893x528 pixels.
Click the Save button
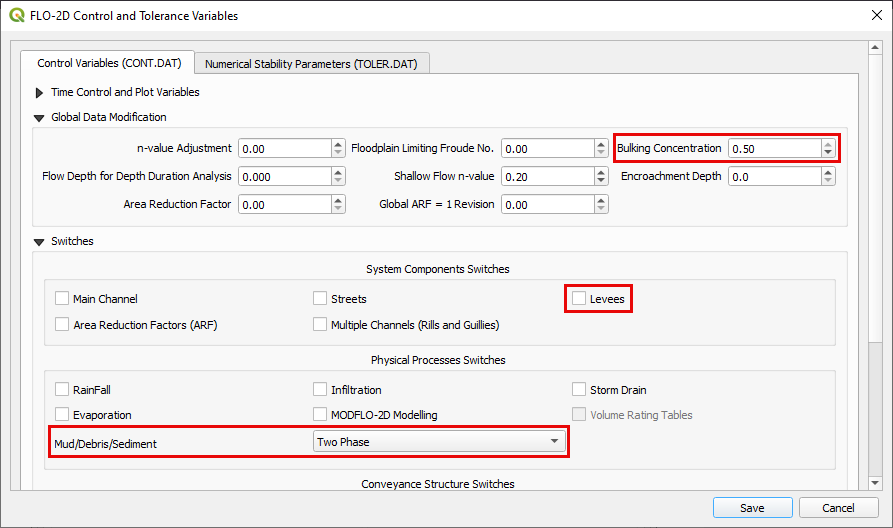[x=752, y=508]
